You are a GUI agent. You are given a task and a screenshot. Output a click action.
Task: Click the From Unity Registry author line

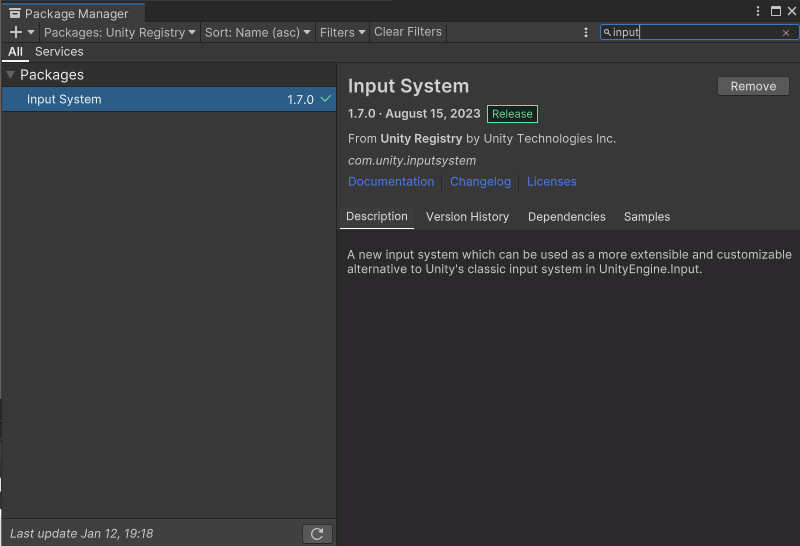(482, 139)
